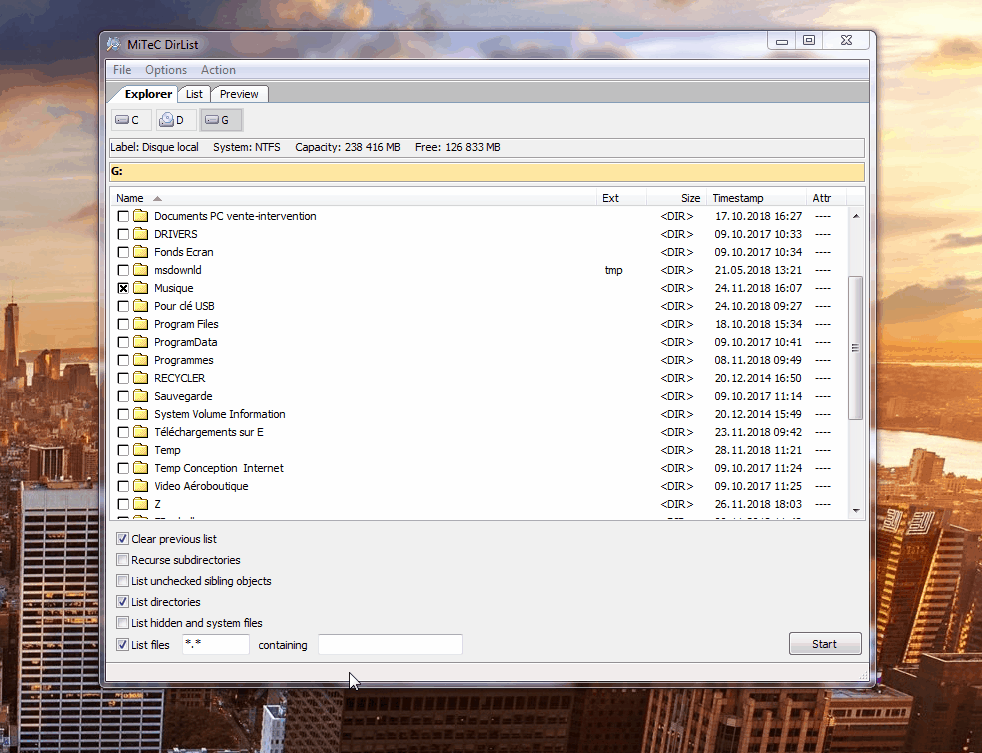Click the Sauvegarde folder icon

point(141,396)
